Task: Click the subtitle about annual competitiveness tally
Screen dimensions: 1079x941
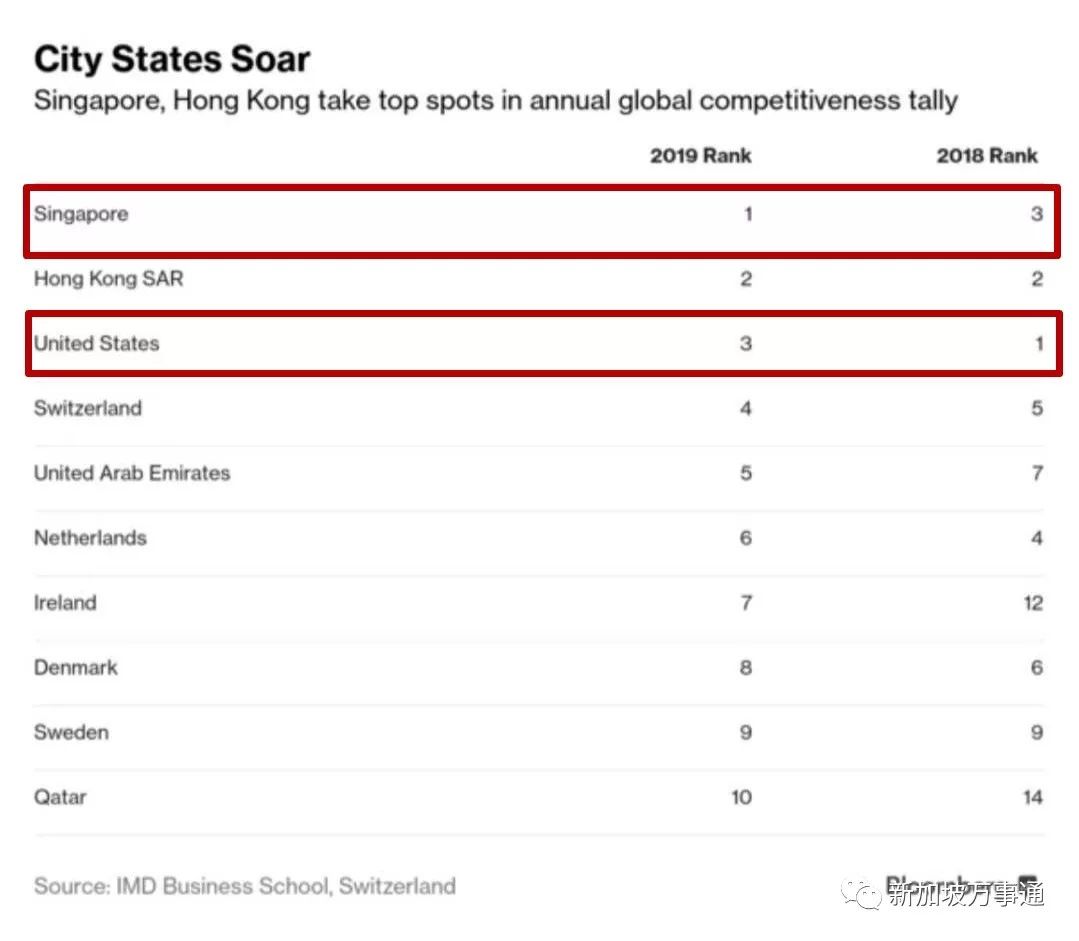Action: tap(496, 101)
